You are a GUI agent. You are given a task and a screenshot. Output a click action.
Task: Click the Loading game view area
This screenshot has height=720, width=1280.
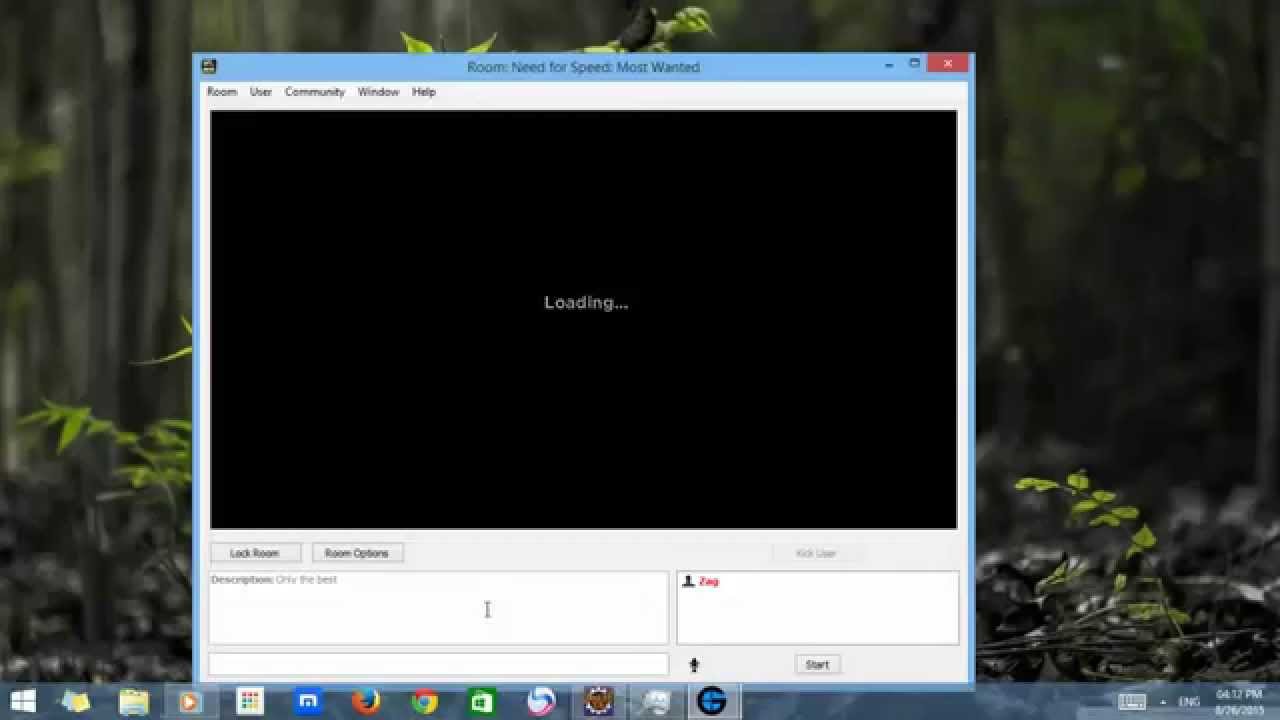[583, 319]
